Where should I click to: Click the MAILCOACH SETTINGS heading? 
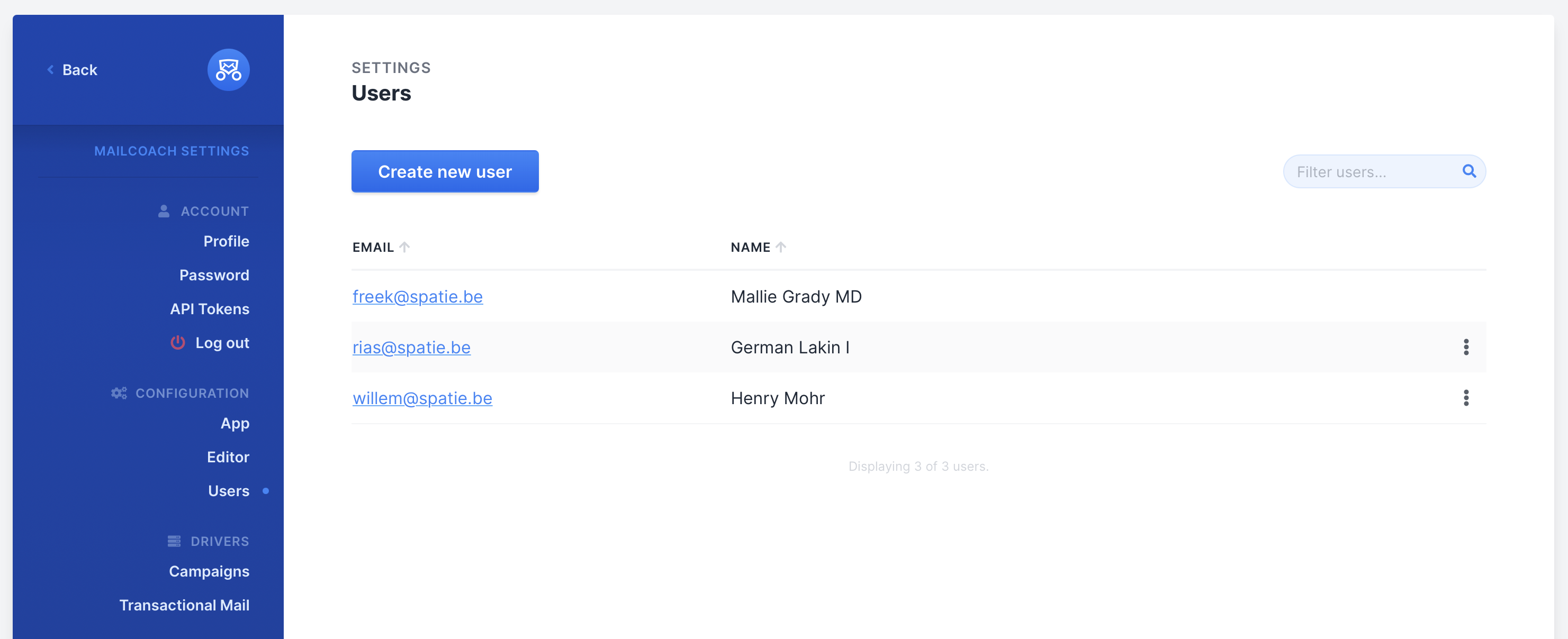pos(172,151)
